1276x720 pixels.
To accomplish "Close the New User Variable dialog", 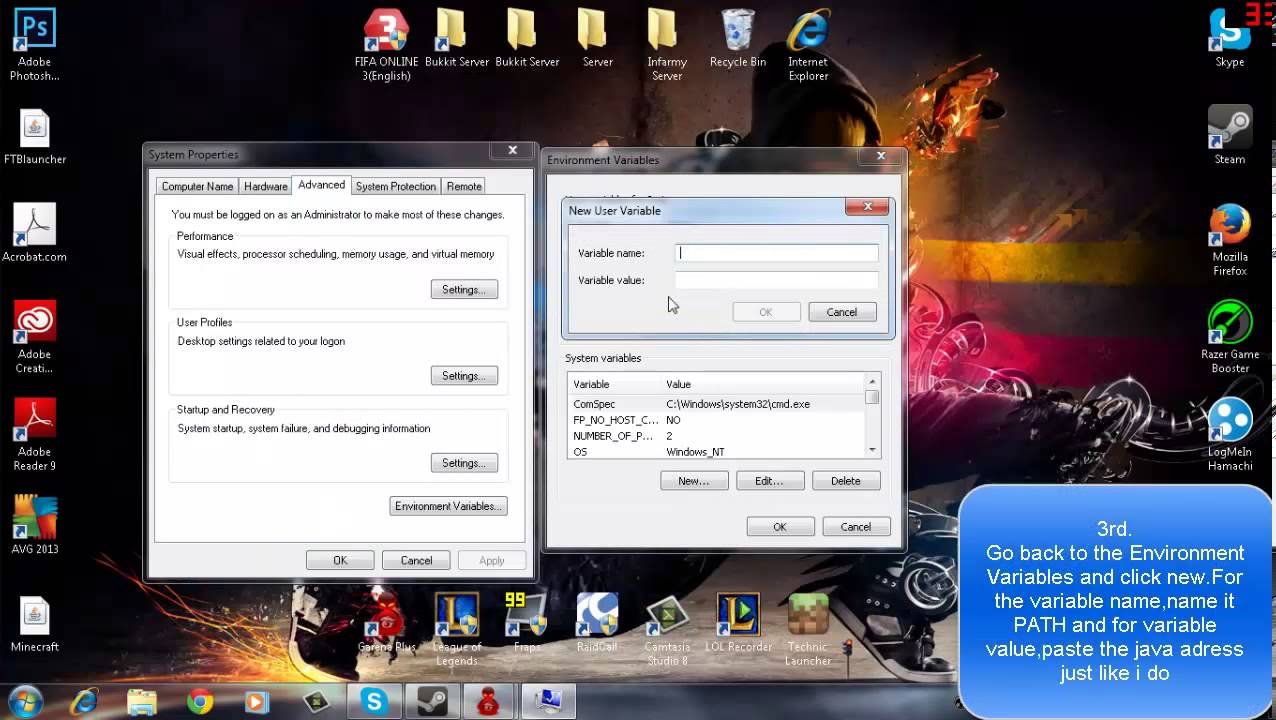I will click(867, 207).
